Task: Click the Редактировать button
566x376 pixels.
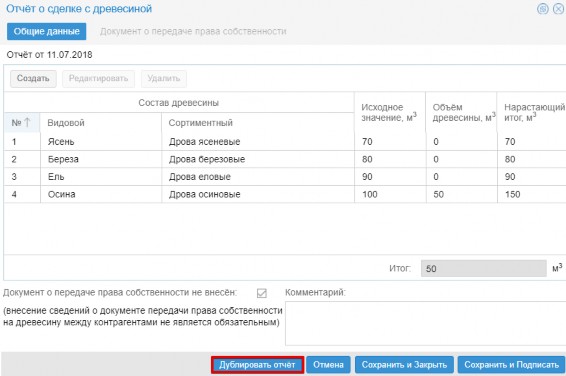Action: [x=99, y=79]
